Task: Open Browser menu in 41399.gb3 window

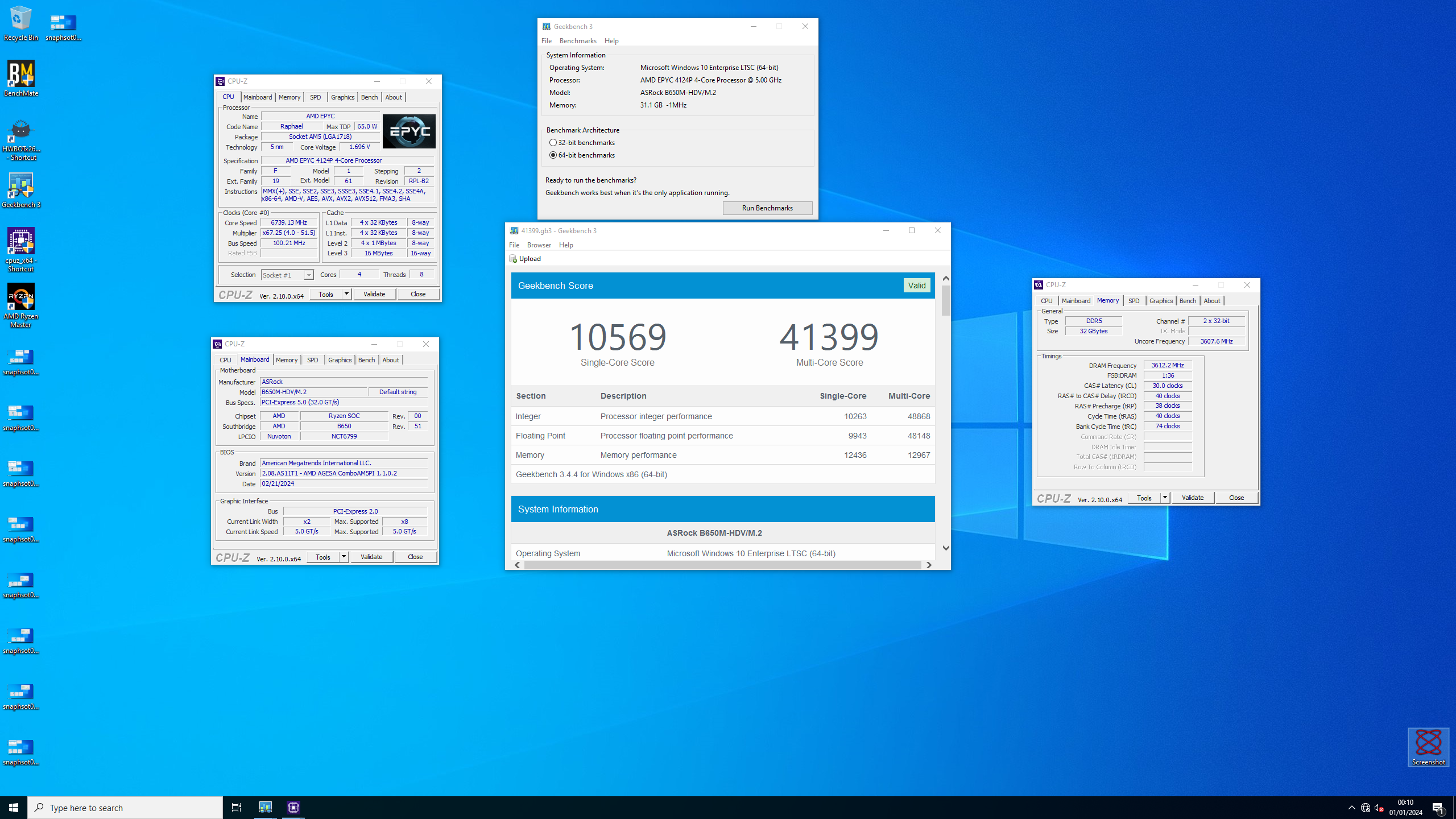Action: tap(539, 245)
